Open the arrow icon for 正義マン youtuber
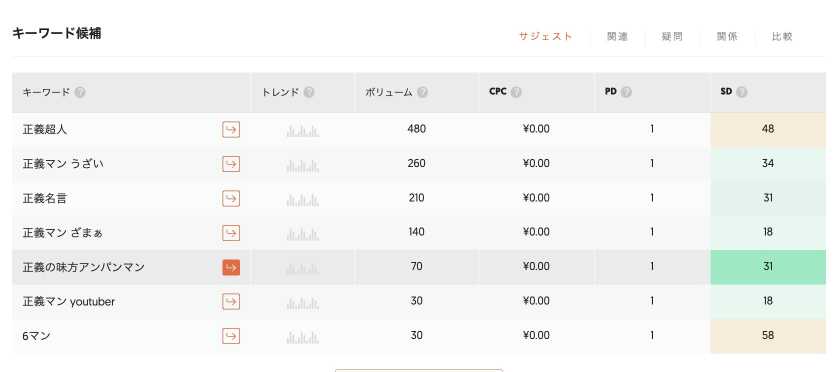The height and width of the screenshot is (372, 839). [x=231, y=302]
